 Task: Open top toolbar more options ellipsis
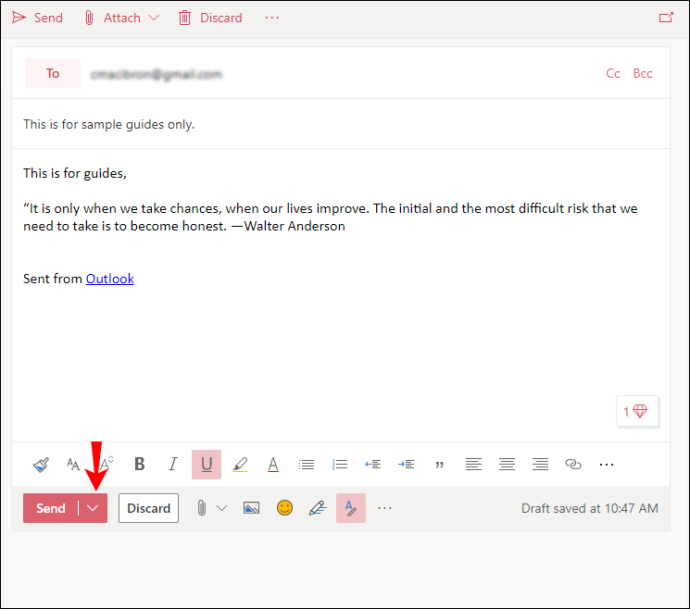(x=272, y=18)
